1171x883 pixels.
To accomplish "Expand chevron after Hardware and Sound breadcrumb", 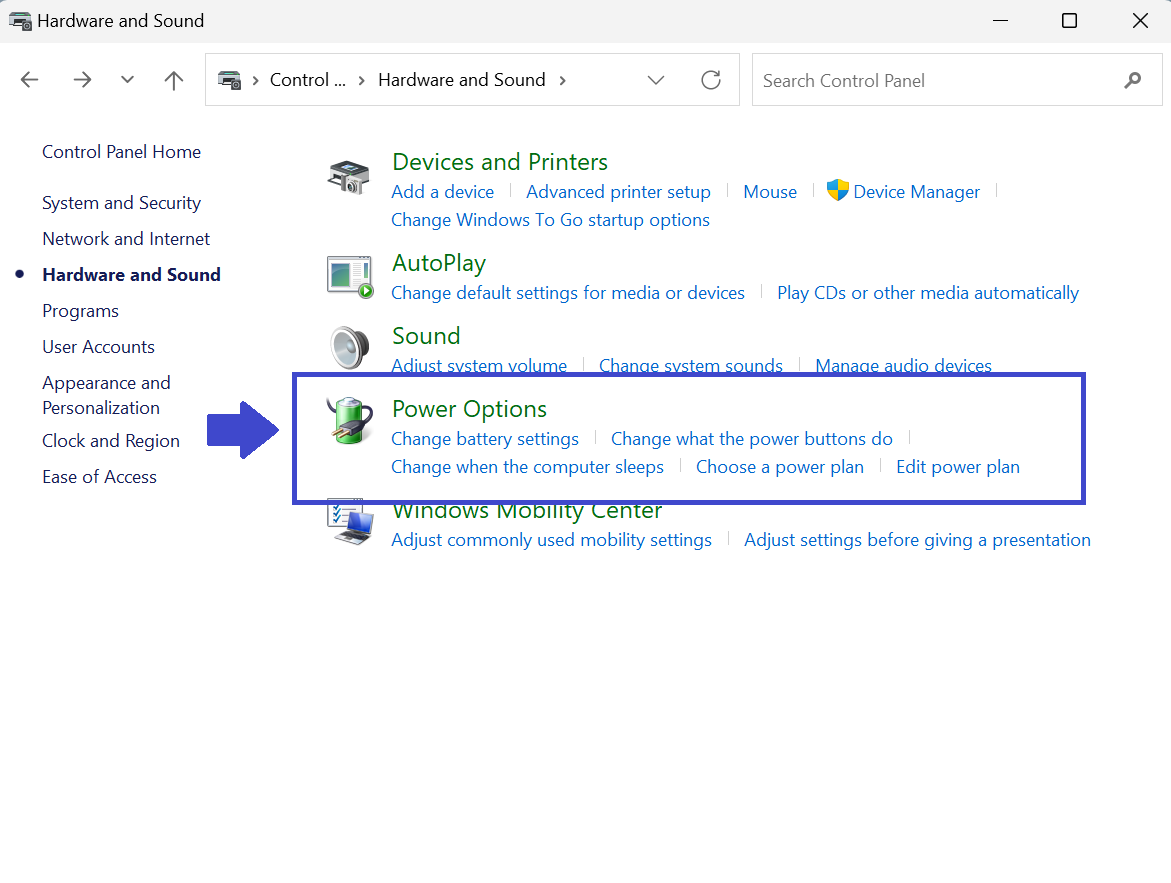I will 563,80.
